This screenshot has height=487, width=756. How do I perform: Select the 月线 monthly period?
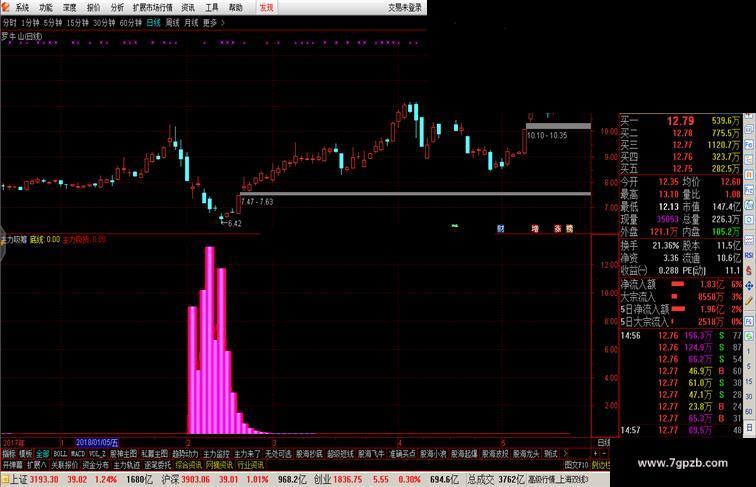pyautogui.click(x=191, y=23)
